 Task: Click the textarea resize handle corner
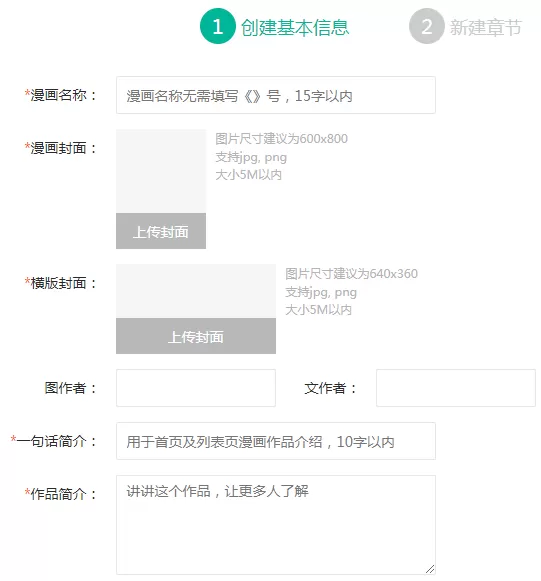(430, 569)
